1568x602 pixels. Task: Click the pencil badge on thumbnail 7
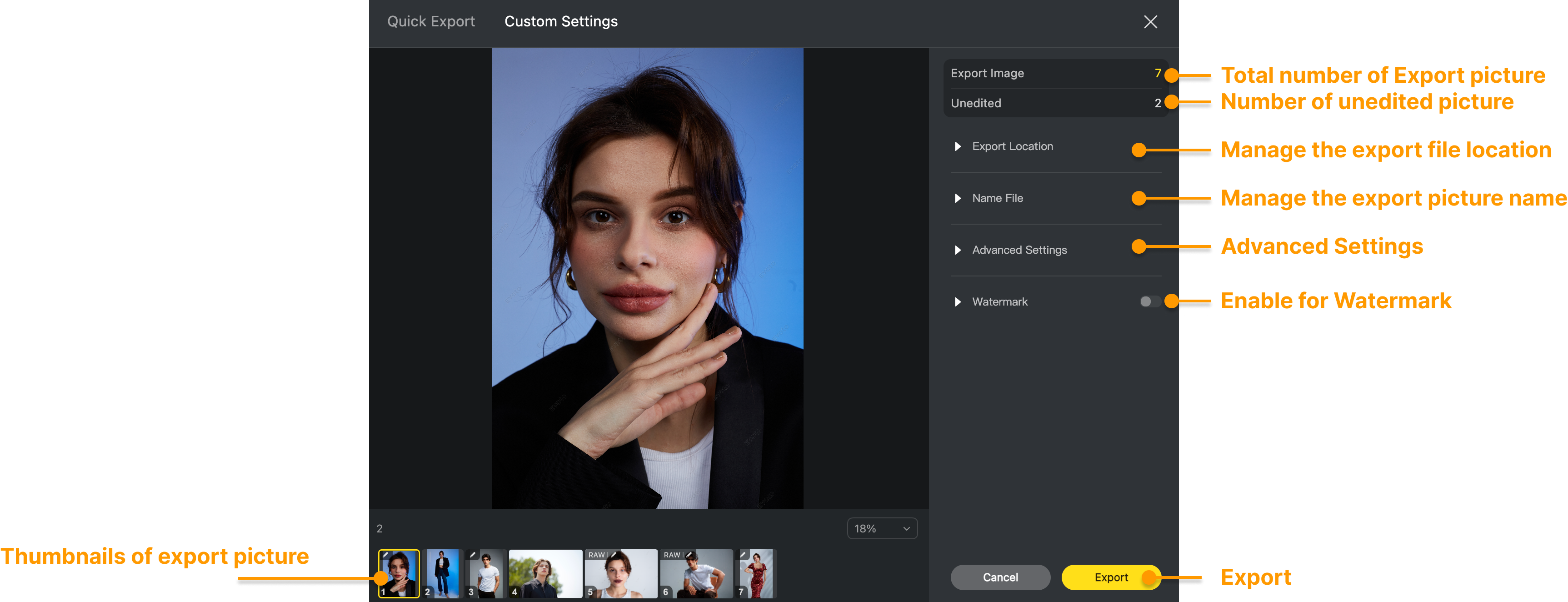(x=743, y=555)
